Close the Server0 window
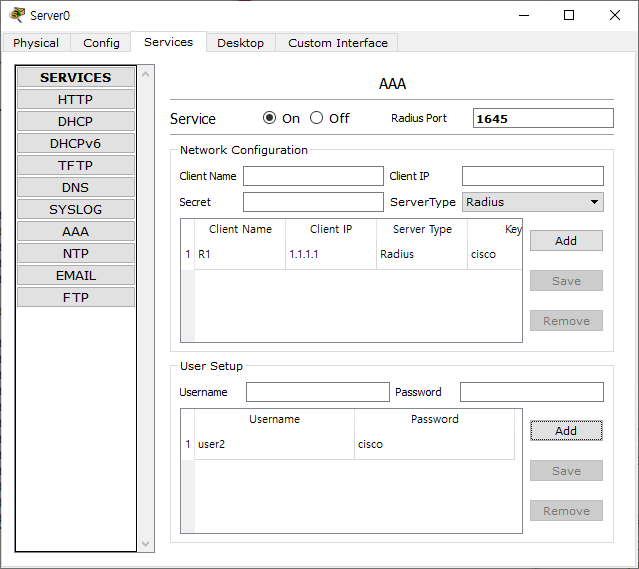Viewport: 639px width, 569px height. coord(615,15)
